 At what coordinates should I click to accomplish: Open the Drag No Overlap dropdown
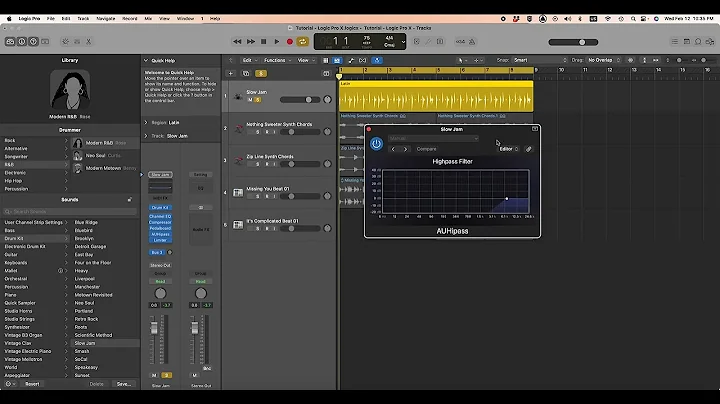[x=604, y=60]
